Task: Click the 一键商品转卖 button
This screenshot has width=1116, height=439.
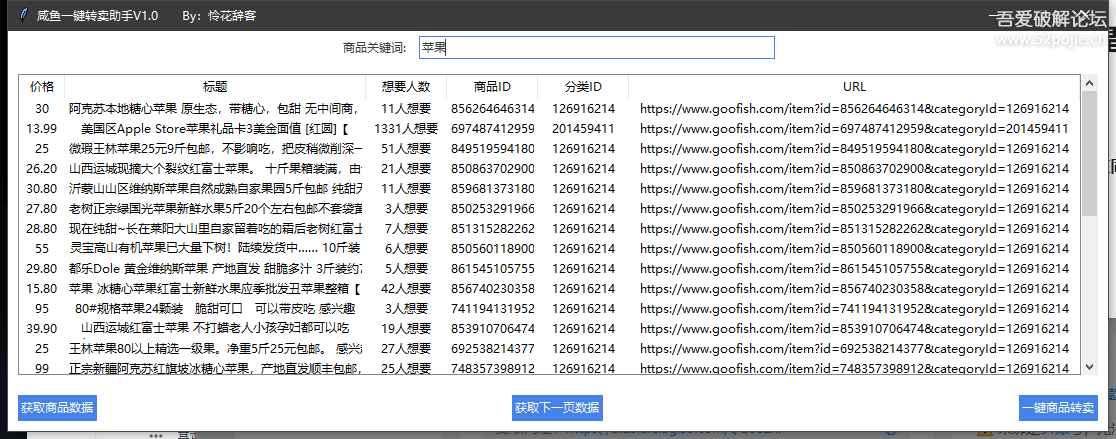Action: point(1058,408)
